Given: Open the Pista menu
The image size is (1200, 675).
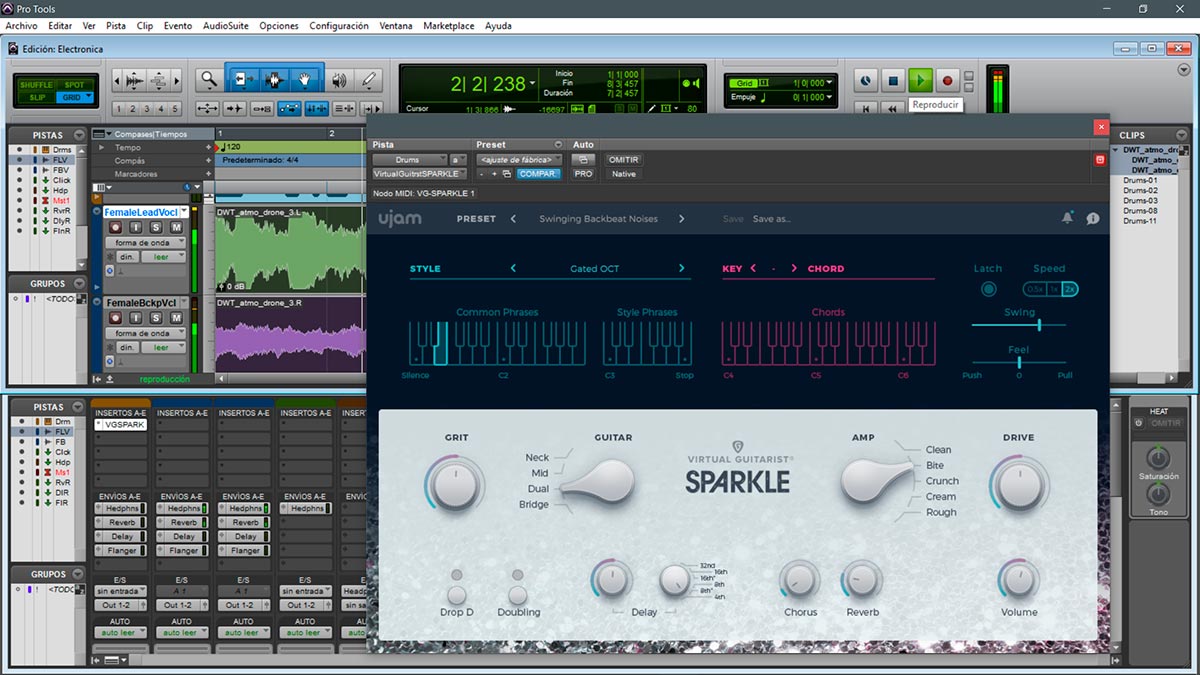Looking at the screenshot, I should tap(116, 26).
